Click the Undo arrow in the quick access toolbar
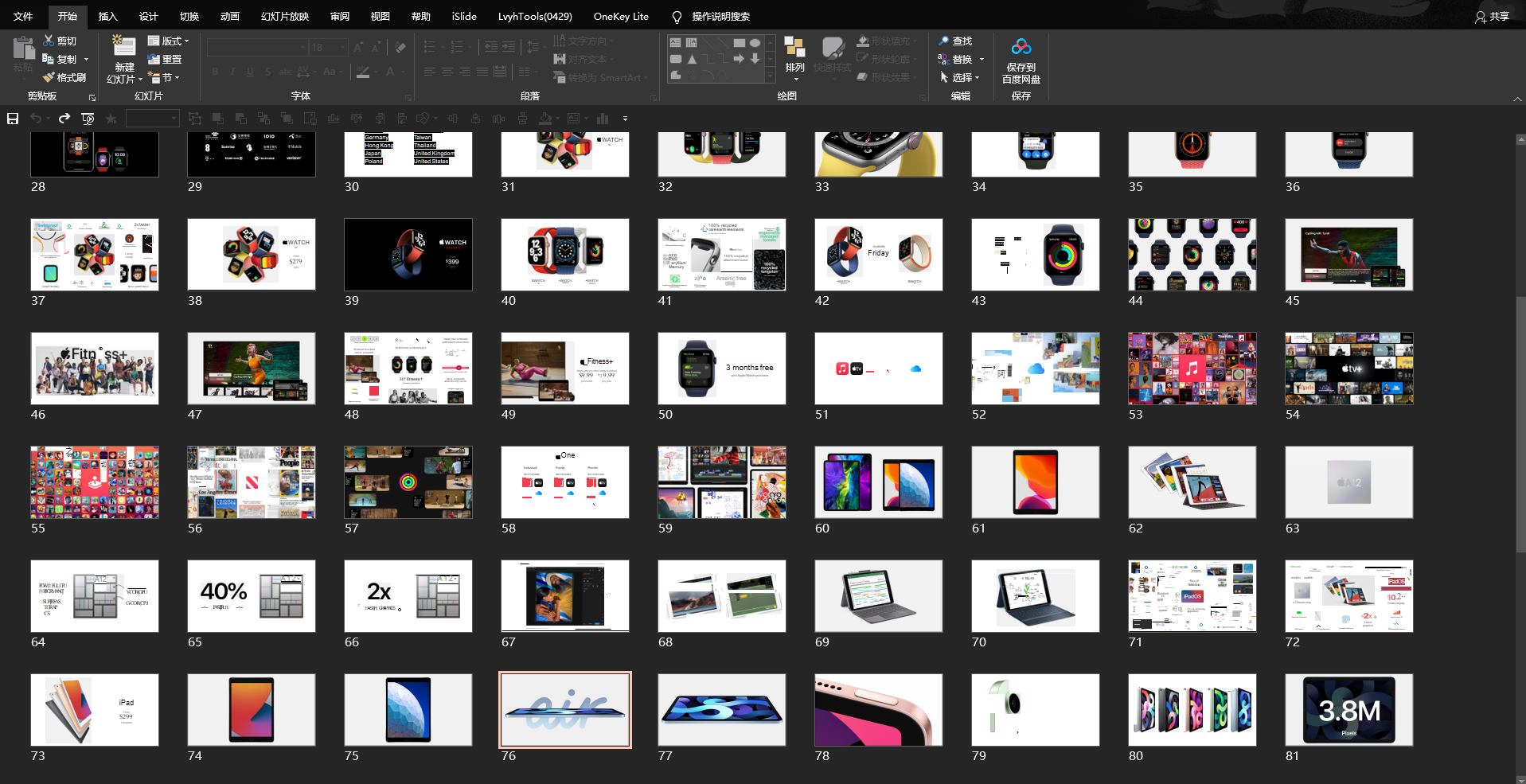Image resolution: width=1526 pixels, height=784 pixels. point(36,119)
